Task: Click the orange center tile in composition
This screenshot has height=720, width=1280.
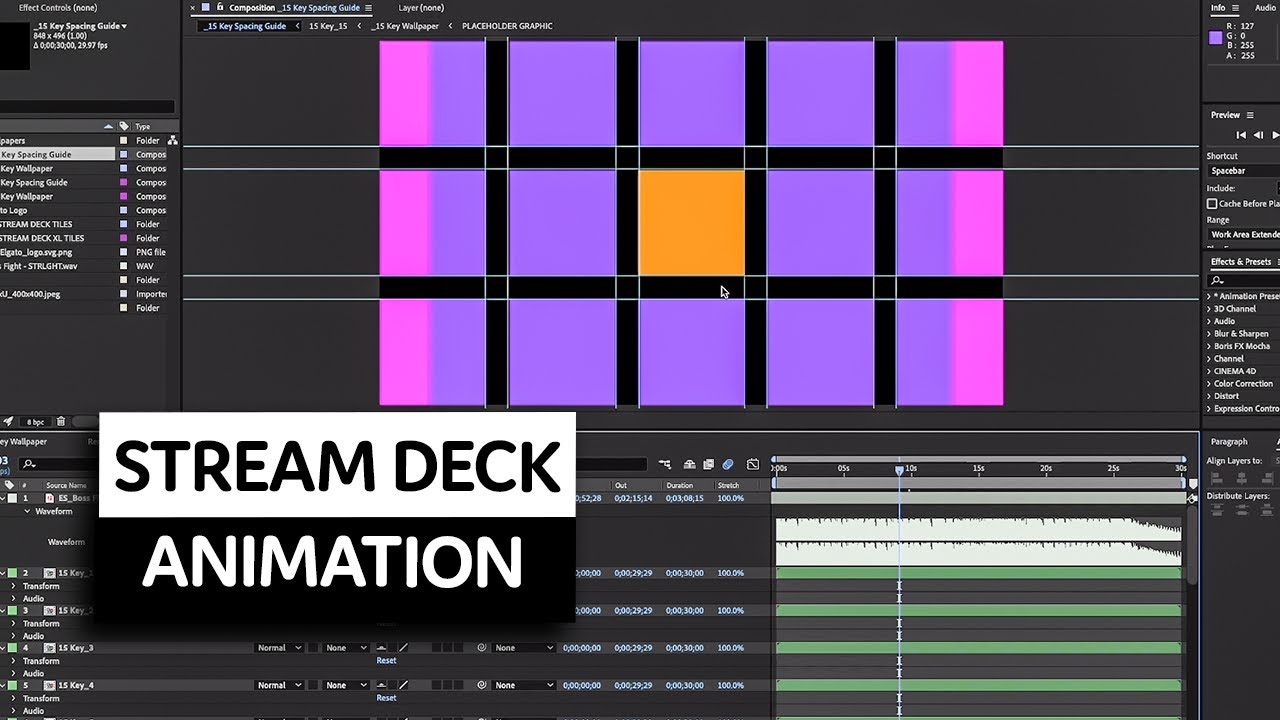Action: (692, 222)
